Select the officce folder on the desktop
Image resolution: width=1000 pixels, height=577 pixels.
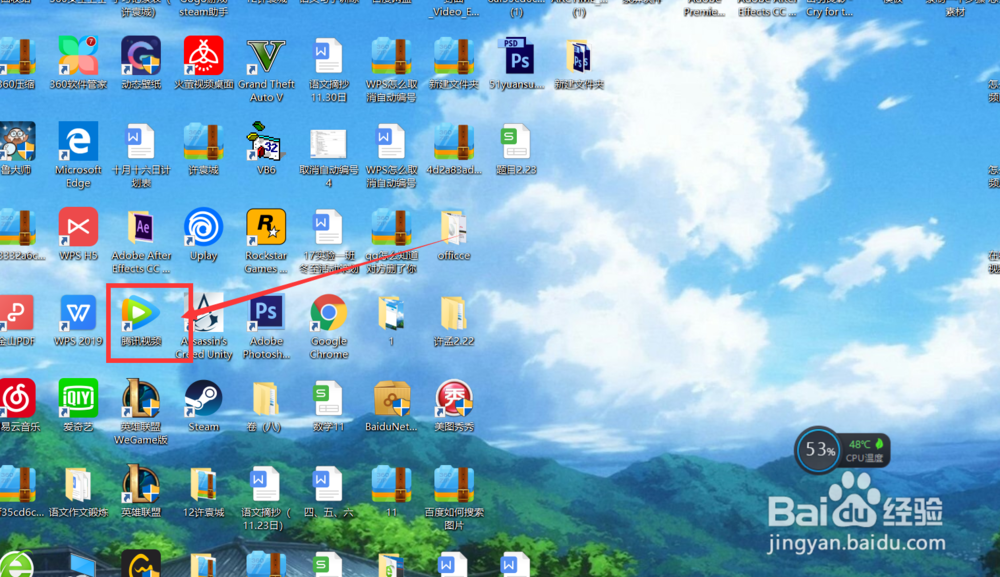click(x=453, y=227)
